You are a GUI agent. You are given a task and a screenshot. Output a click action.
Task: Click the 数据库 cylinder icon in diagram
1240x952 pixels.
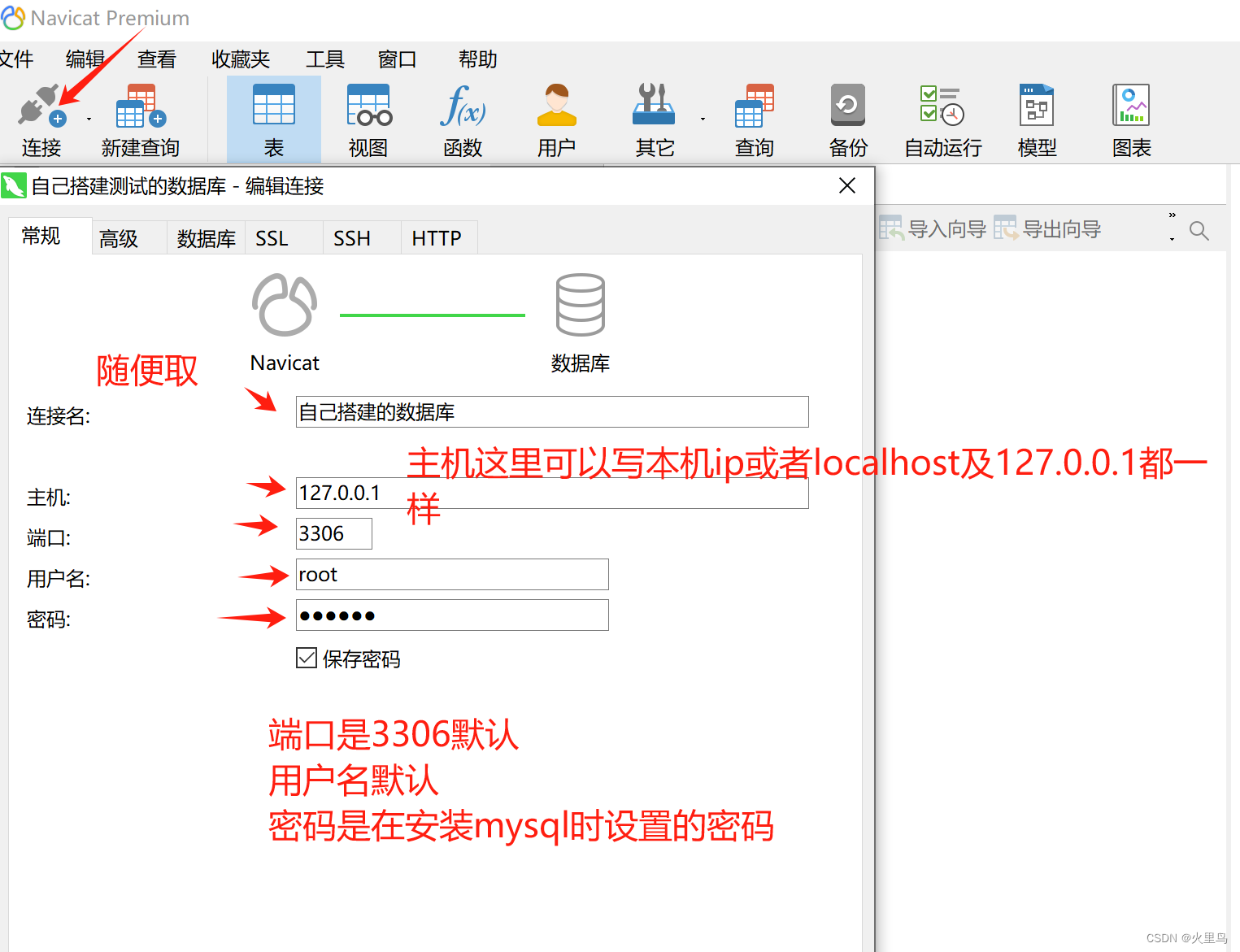coord(580,305)
